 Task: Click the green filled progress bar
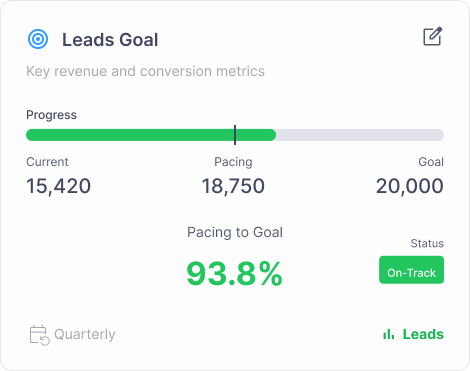(151, 135)
